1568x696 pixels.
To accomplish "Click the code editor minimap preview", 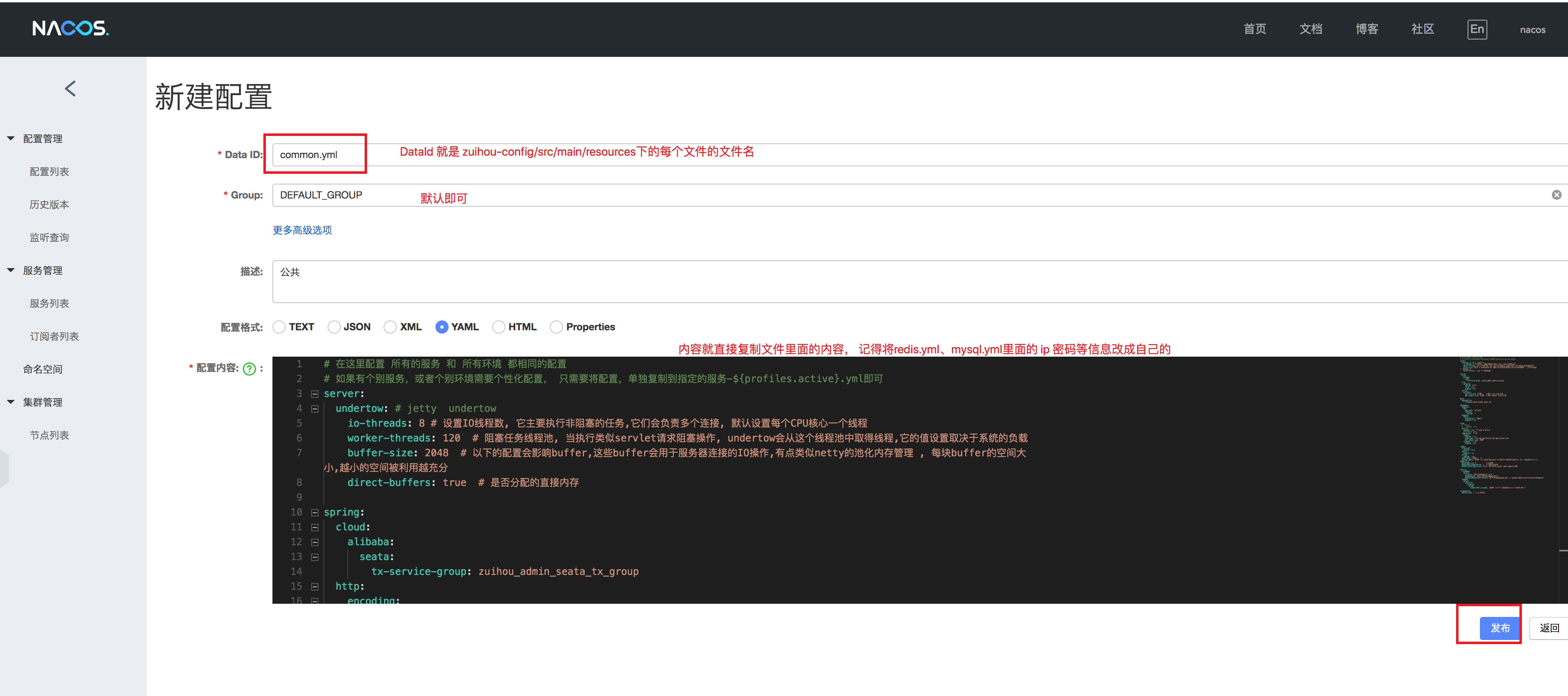I will point(1501,426).
